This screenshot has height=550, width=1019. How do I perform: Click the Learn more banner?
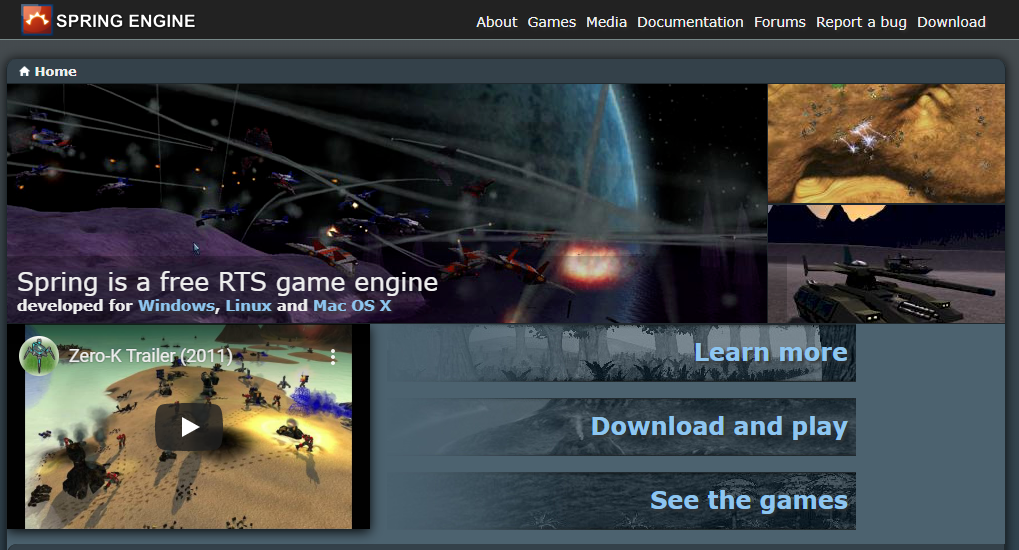click(622, 353)
